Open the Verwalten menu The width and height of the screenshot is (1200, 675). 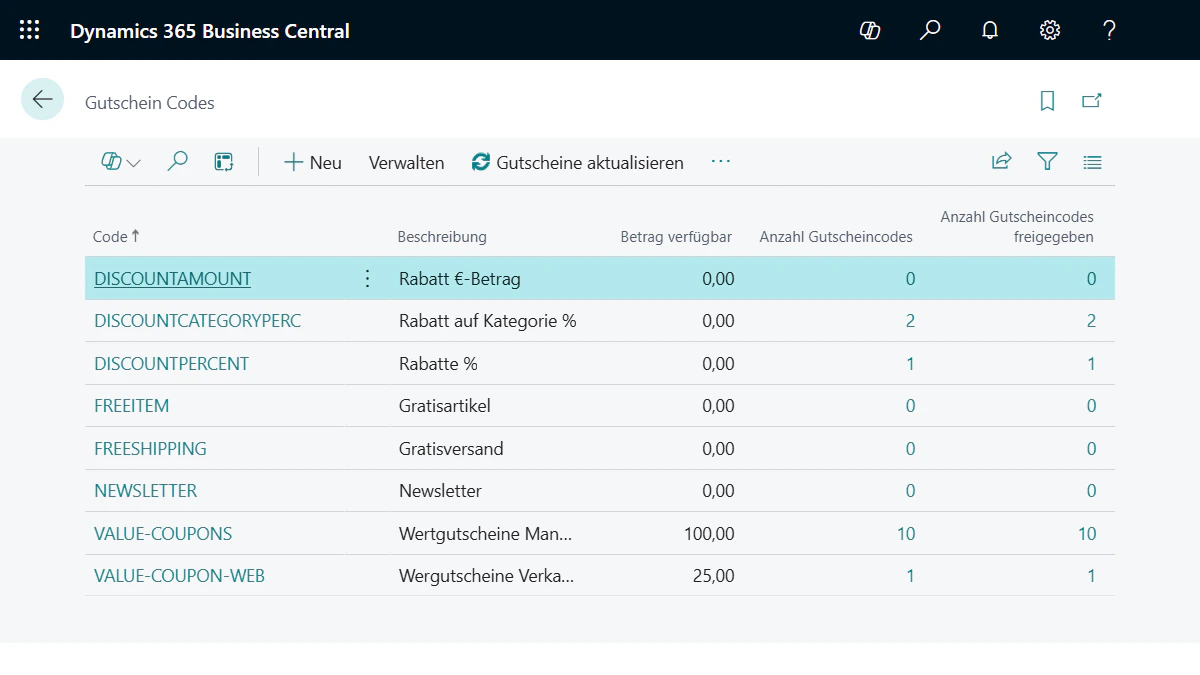tap(406, 163)
